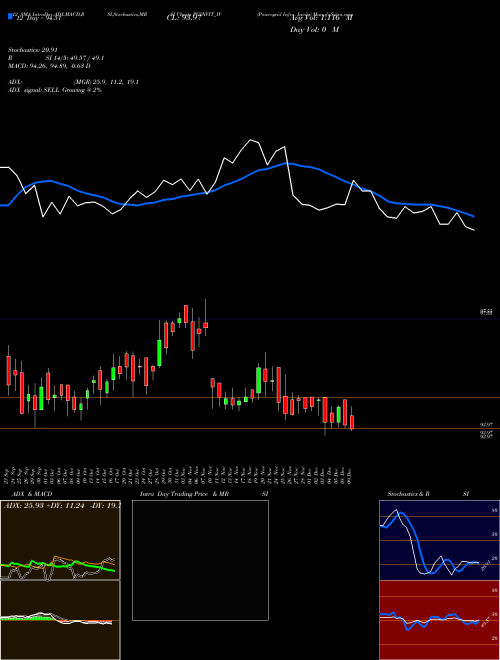Click the '(MGR) 25.9, 11.2, 19.1' ADX values
This screenshot has width=500, height=660.
[x=106, y=82]
